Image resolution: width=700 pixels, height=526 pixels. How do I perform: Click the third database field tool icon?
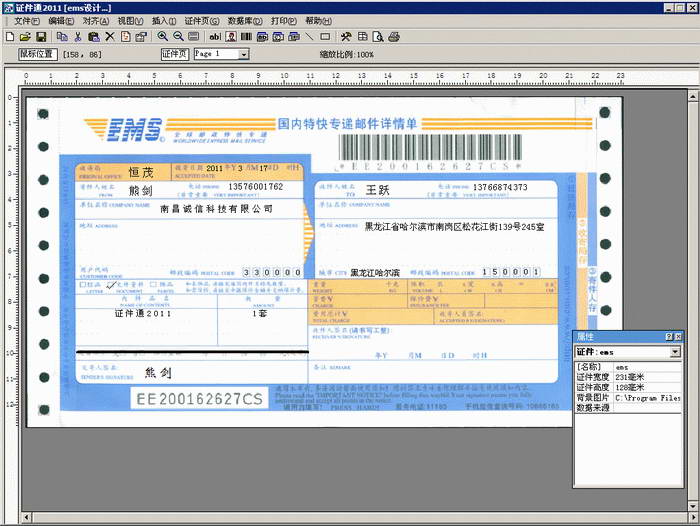pyautogui.click(x=294, y=37)
